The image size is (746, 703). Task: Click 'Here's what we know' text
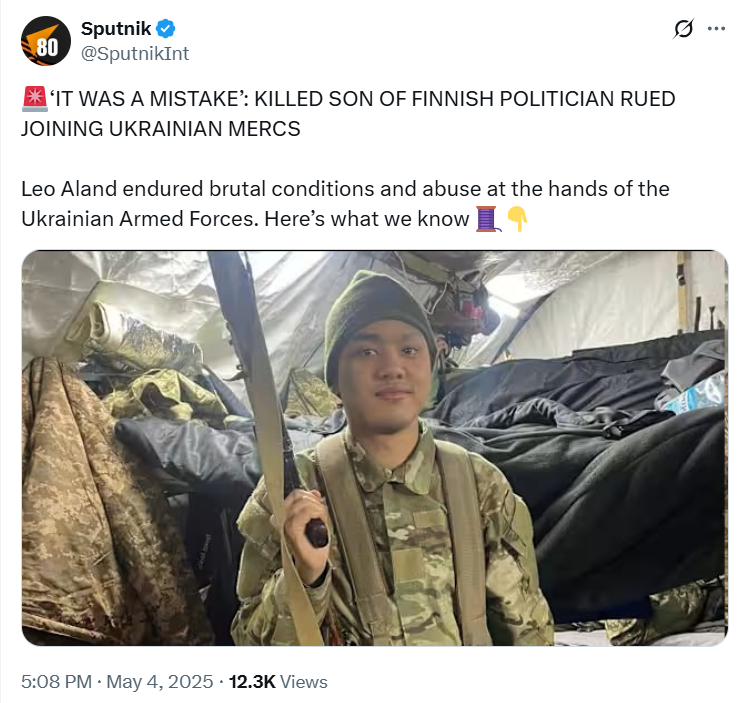pos(367,219)
